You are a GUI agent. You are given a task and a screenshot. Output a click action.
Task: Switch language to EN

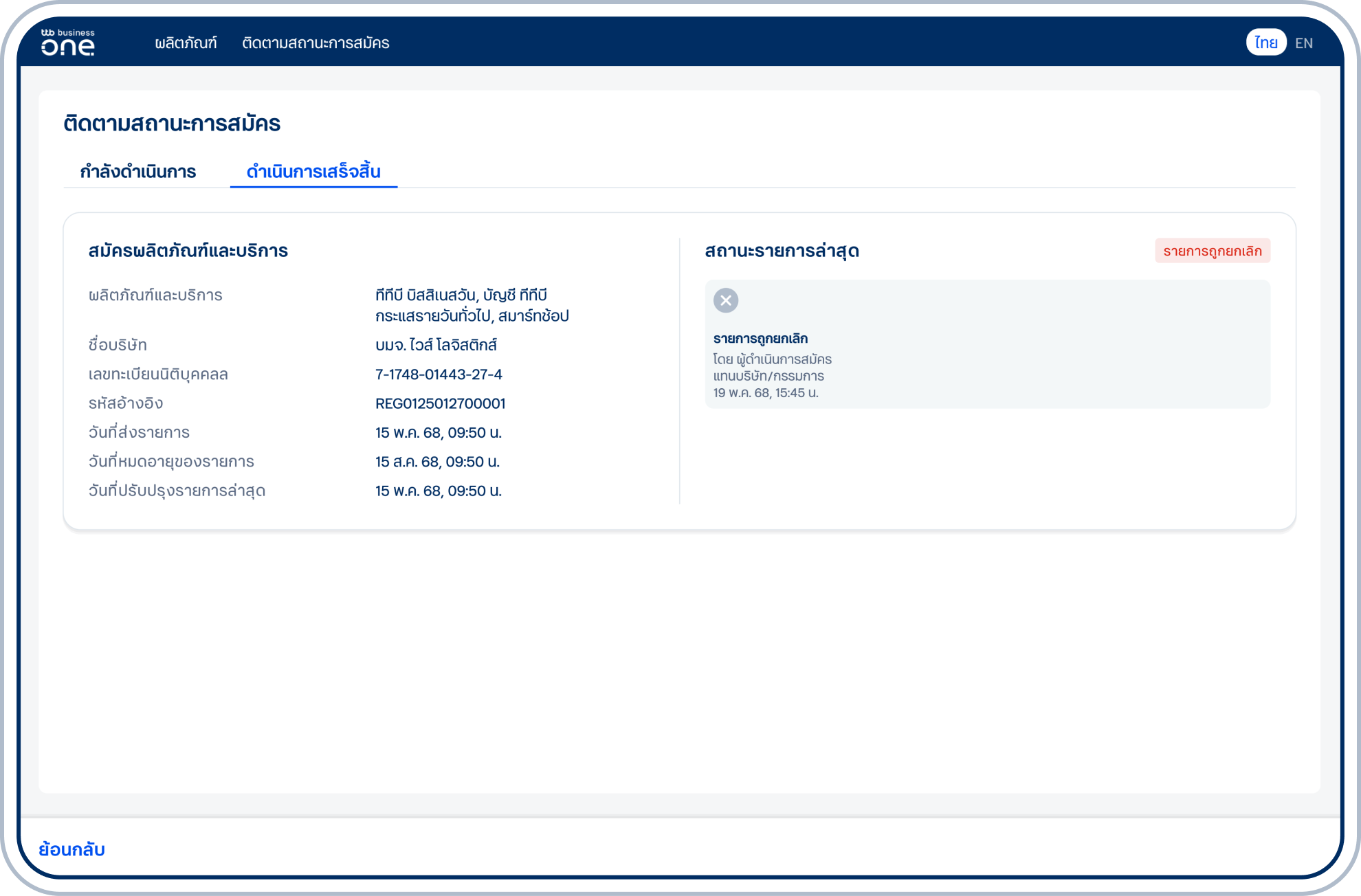[x=1303, y=43]
